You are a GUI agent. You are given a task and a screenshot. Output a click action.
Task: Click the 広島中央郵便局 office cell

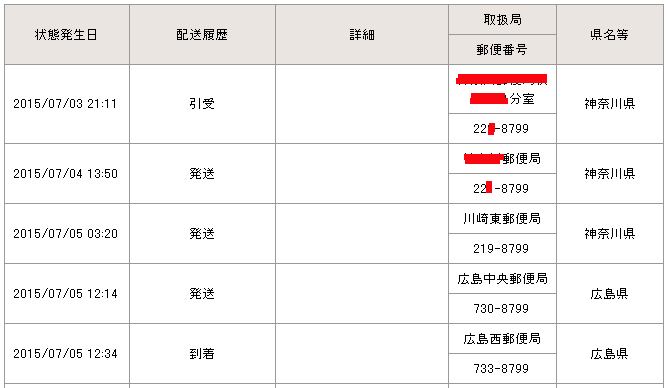pyautogui.click(x=502, y=278)
